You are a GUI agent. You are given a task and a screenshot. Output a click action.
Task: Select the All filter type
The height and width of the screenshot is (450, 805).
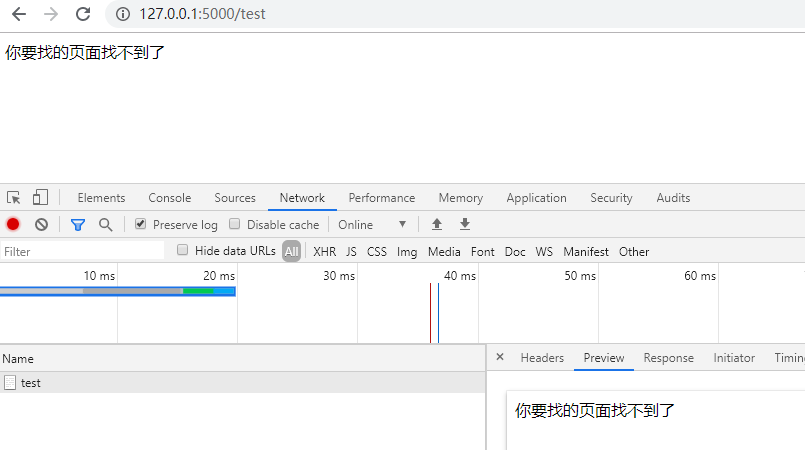291,251
